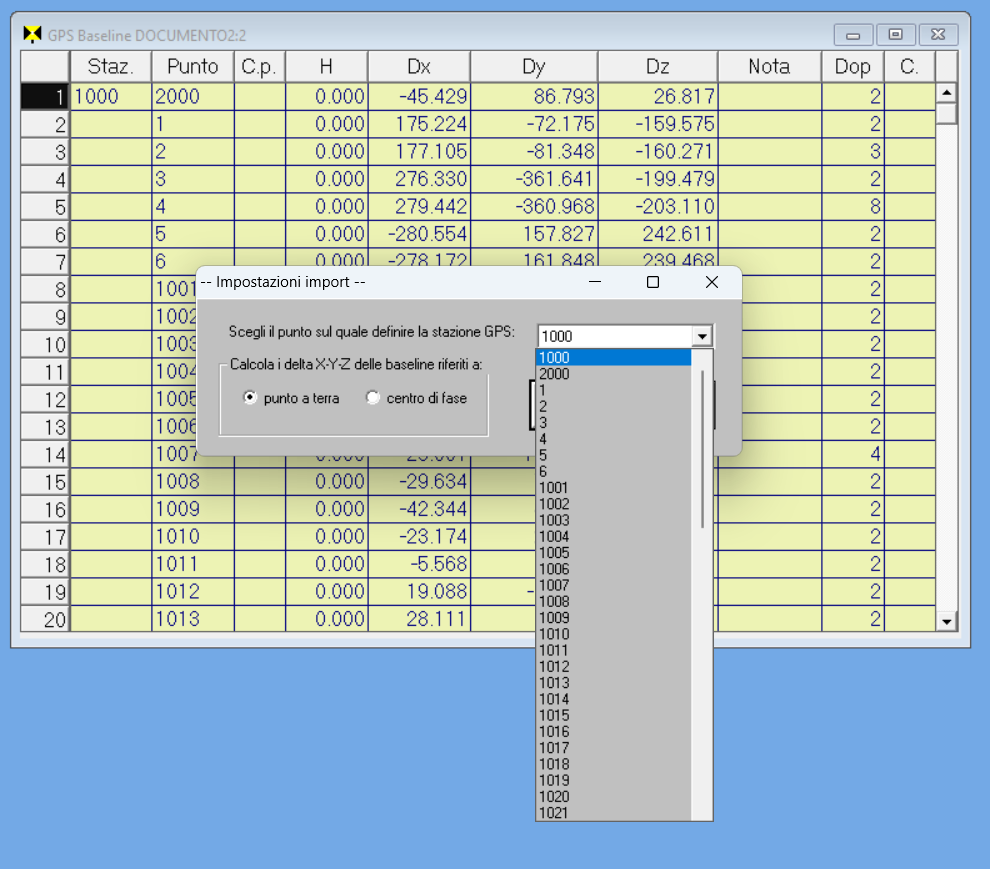Select the 'centro di fase' radio option
990x869 pixels.
[373, 398]
